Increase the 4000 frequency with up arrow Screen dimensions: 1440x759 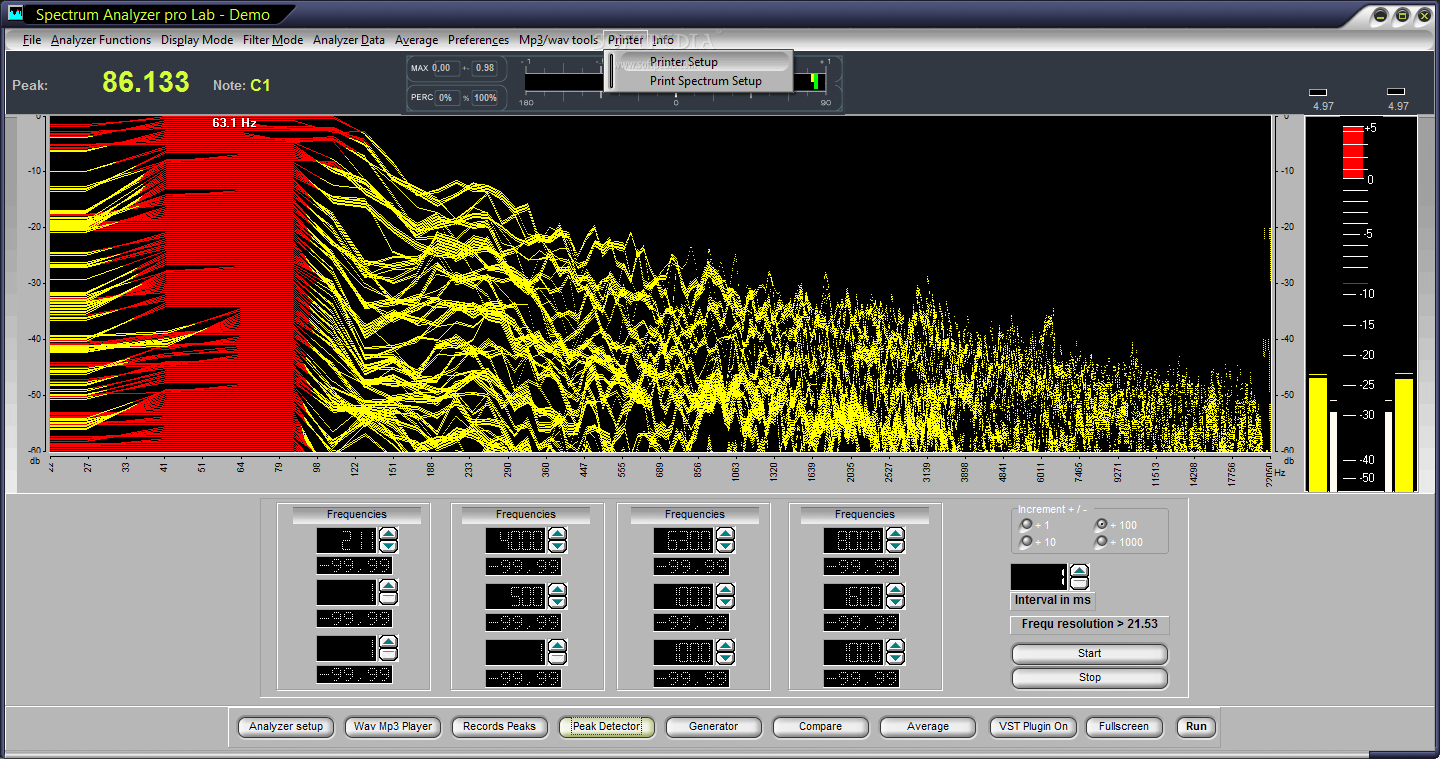click(558, 535)
